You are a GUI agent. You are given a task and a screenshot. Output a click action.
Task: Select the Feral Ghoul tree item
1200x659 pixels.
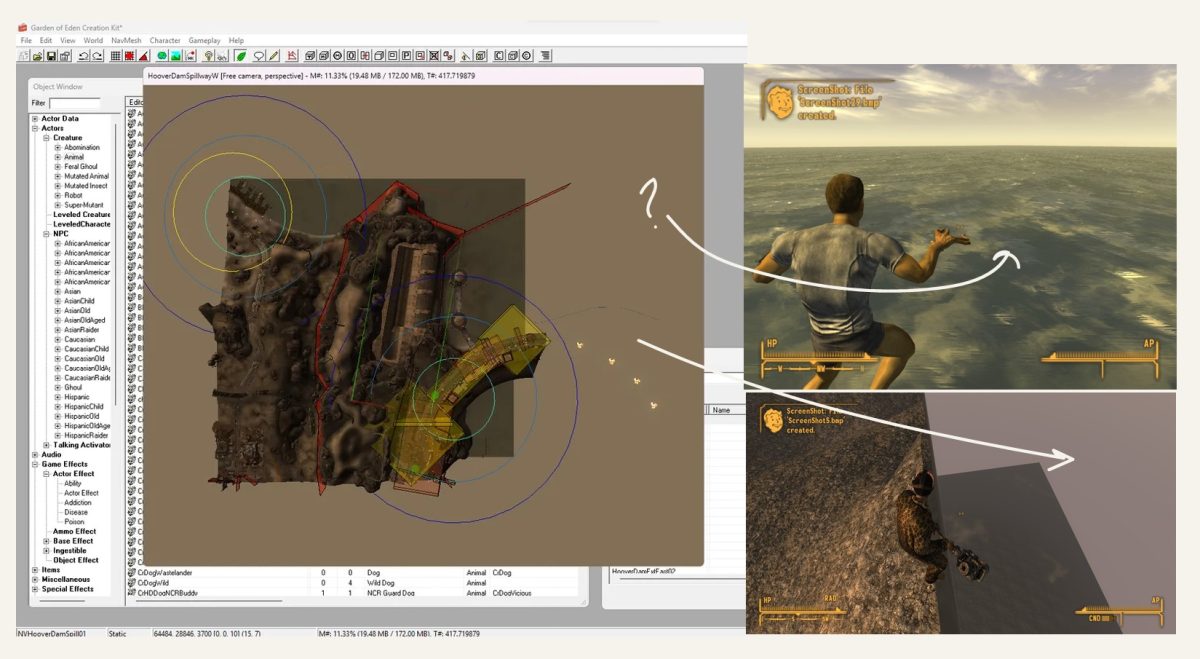pos(81,167)
